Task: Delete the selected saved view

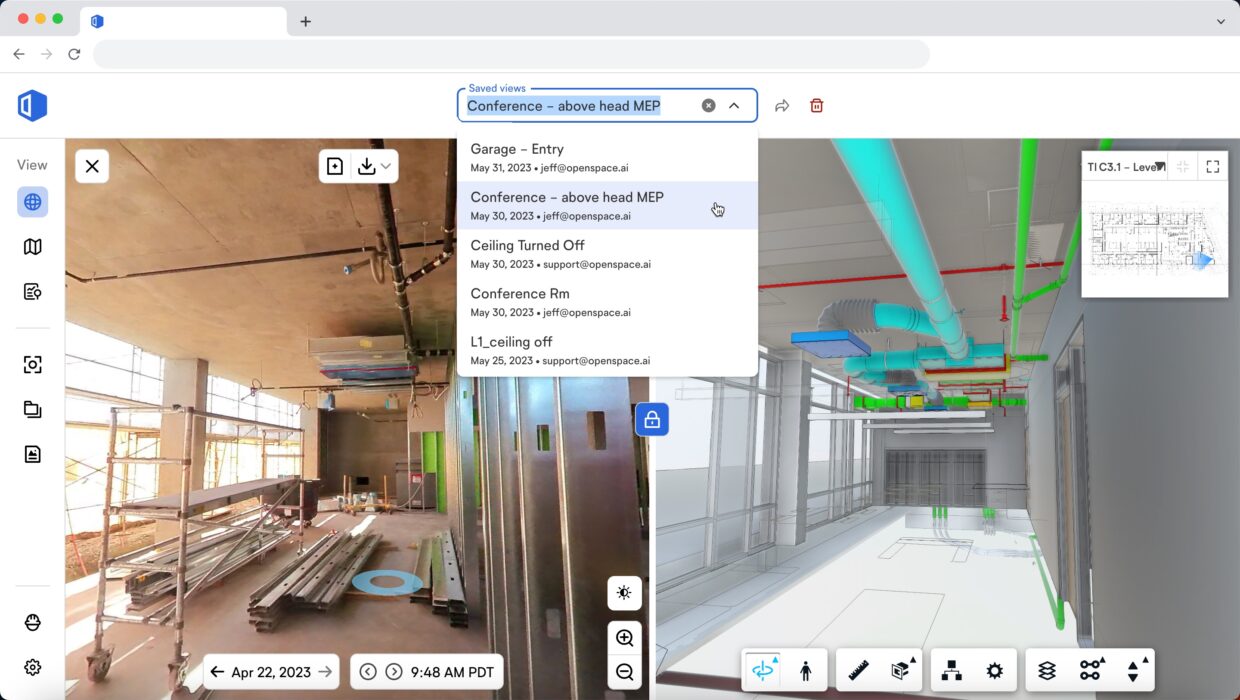Action: pyautogui.click(x=816, y=105)
